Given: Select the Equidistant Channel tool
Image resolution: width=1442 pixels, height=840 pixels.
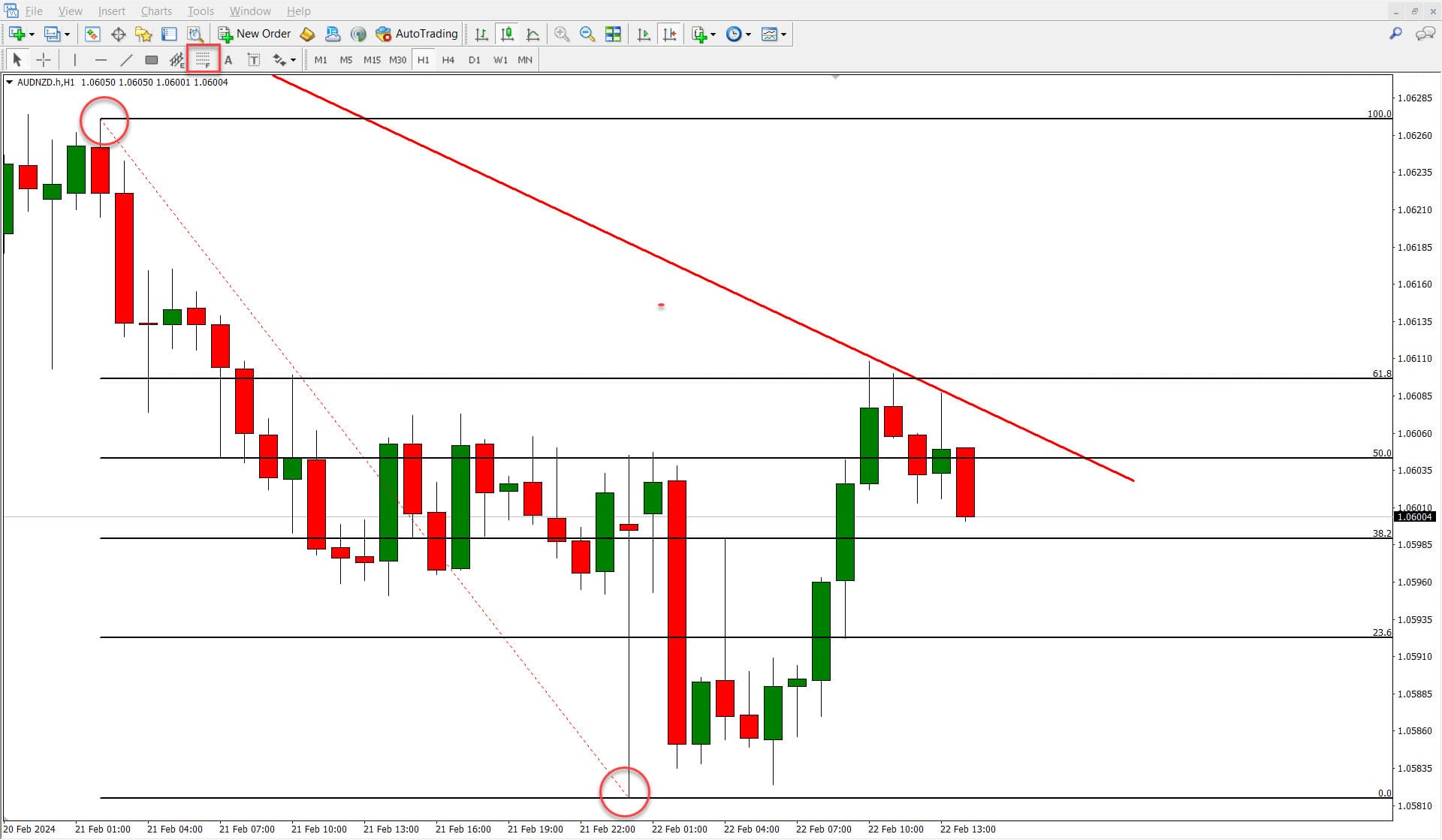Looking at the screenshot, I should pos(176,59).
